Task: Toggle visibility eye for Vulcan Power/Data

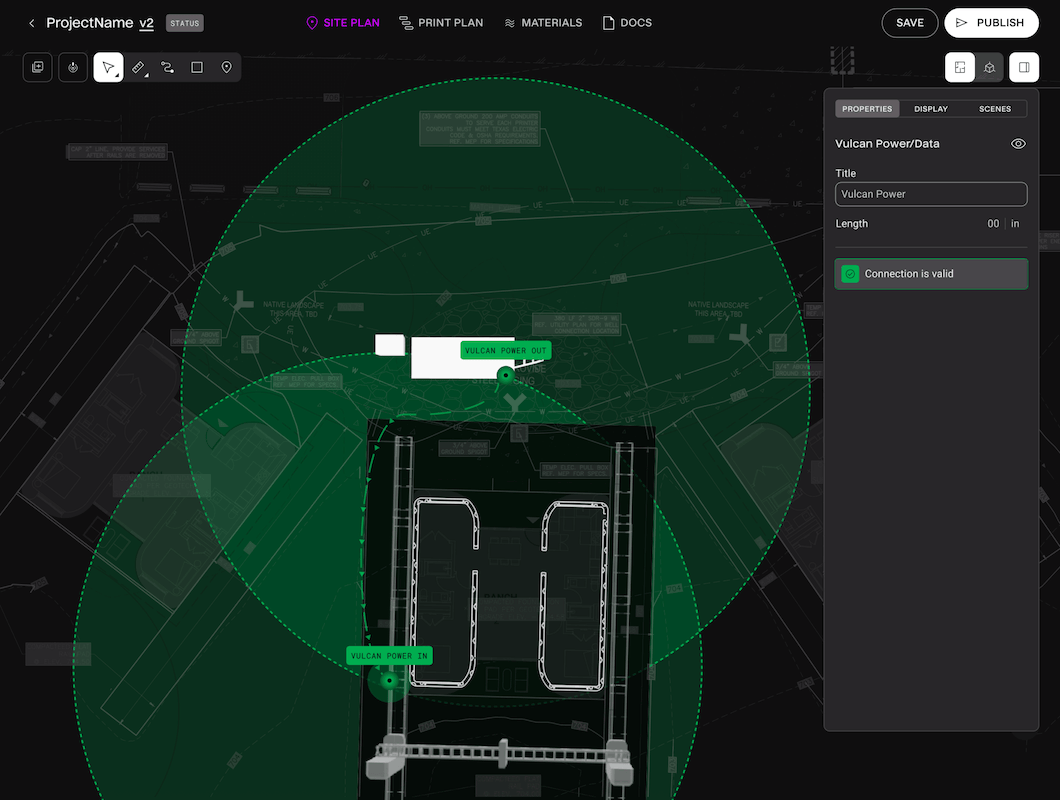Action: tap(1018, 144)
